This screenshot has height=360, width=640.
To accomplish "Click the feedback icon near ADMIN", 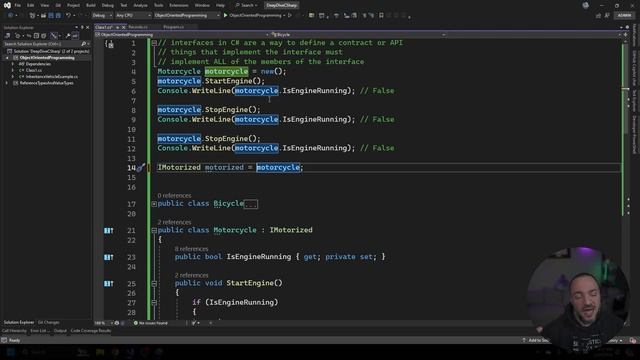I will click(607, 16).
